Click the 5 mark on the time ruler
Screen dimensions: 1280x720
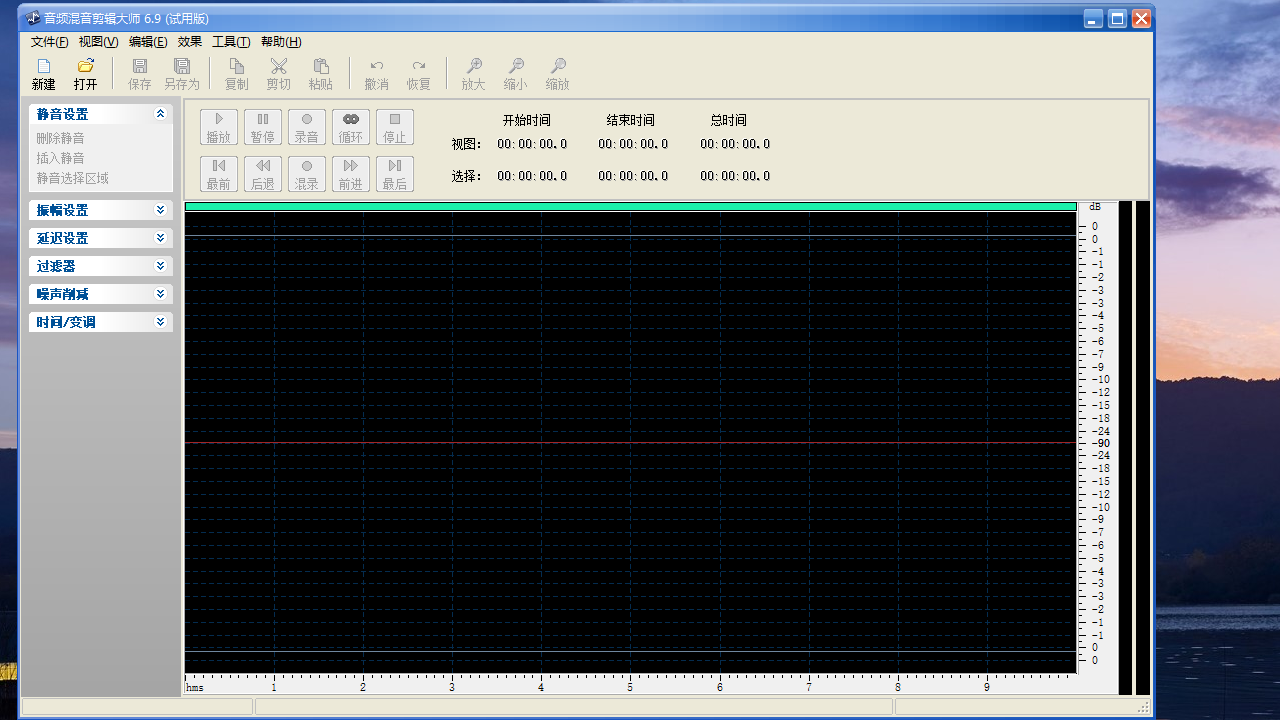click(630, 686)
